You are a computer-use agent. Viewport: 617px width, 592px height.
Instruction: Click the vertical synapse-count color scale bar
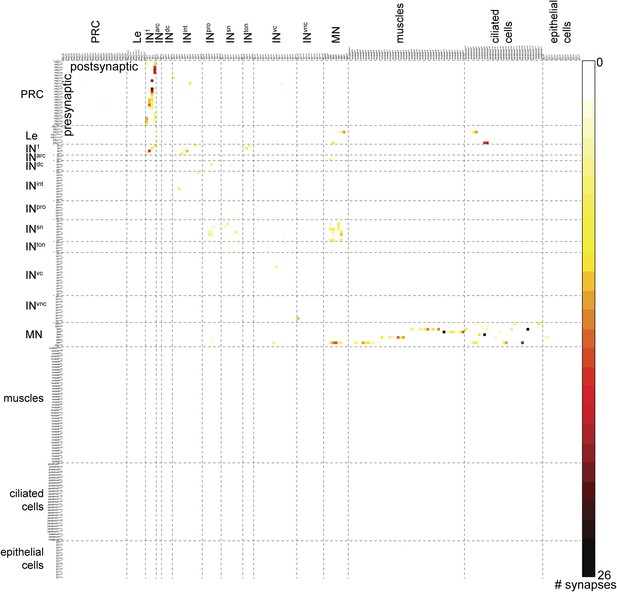pyautogui.click(x=589, y=318)
